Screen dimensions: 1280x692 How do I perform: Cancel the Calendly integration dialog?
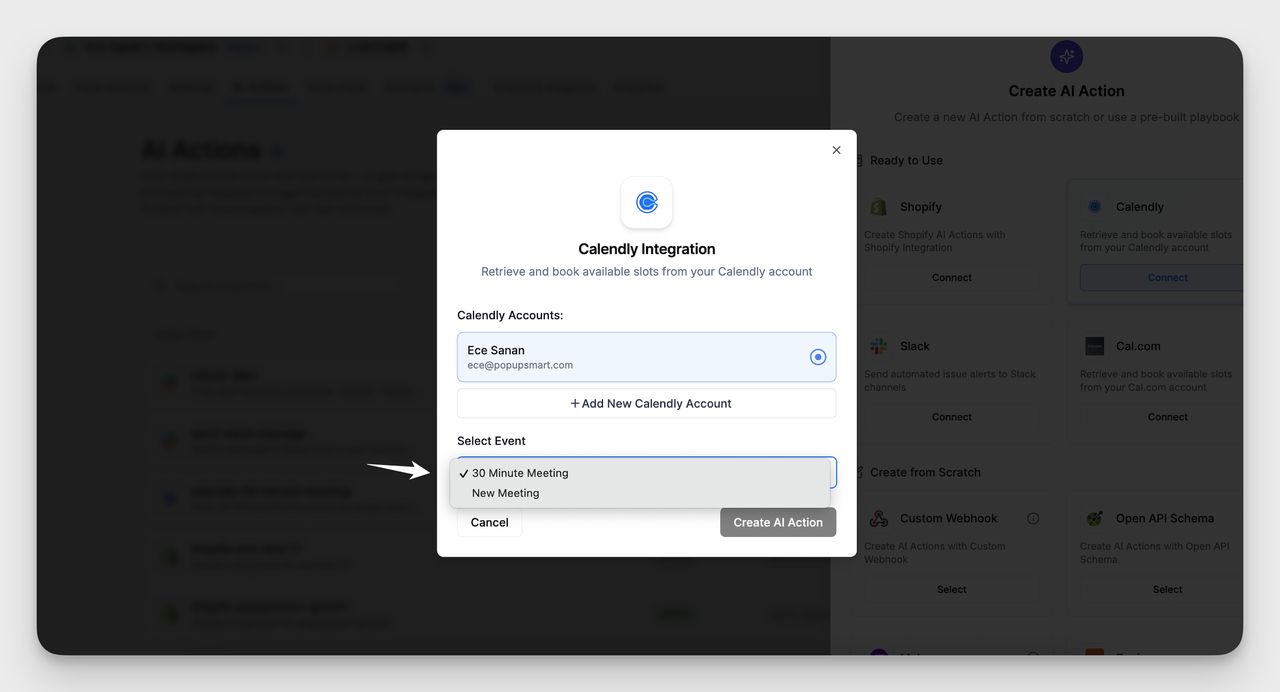pos(489,522)
